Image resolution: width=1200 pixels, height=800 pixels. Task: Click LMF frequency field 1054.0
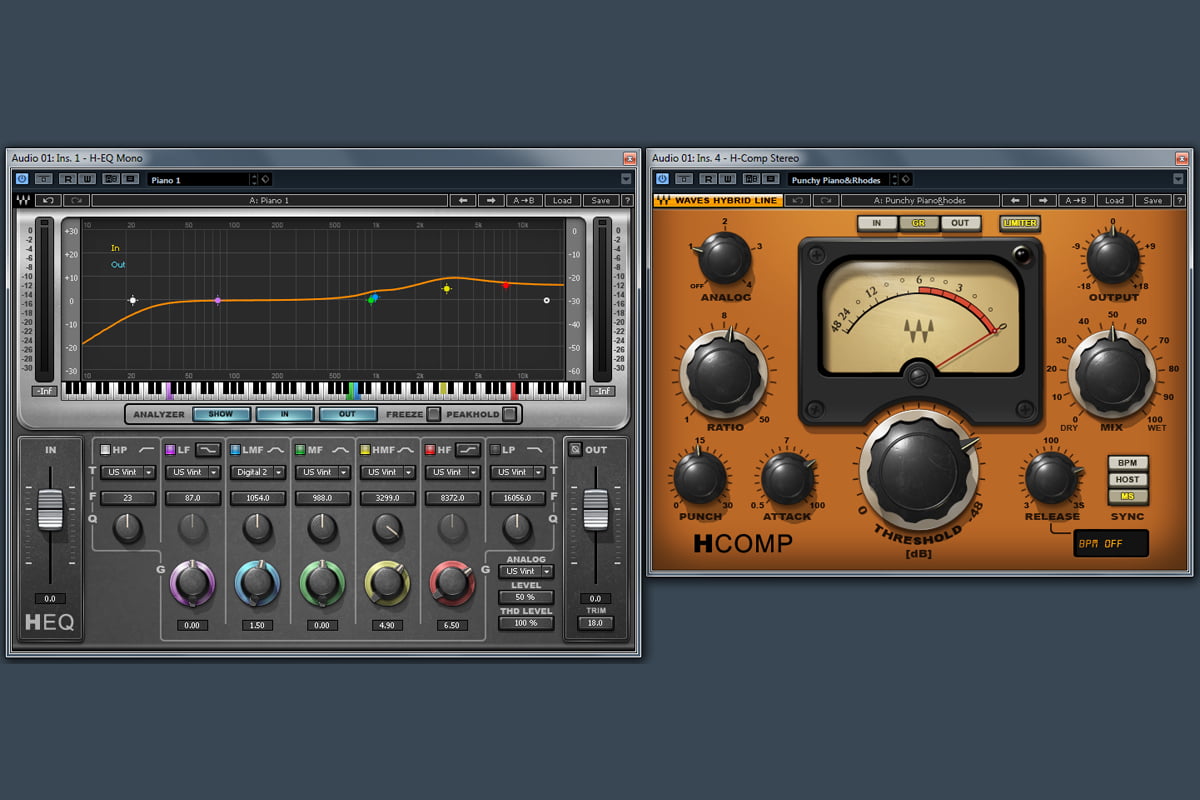coord(258,497)
